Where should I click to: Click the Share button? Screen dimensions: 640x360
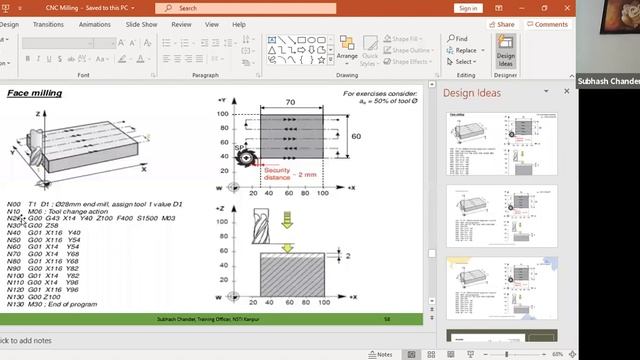click(x=502, y=24)
